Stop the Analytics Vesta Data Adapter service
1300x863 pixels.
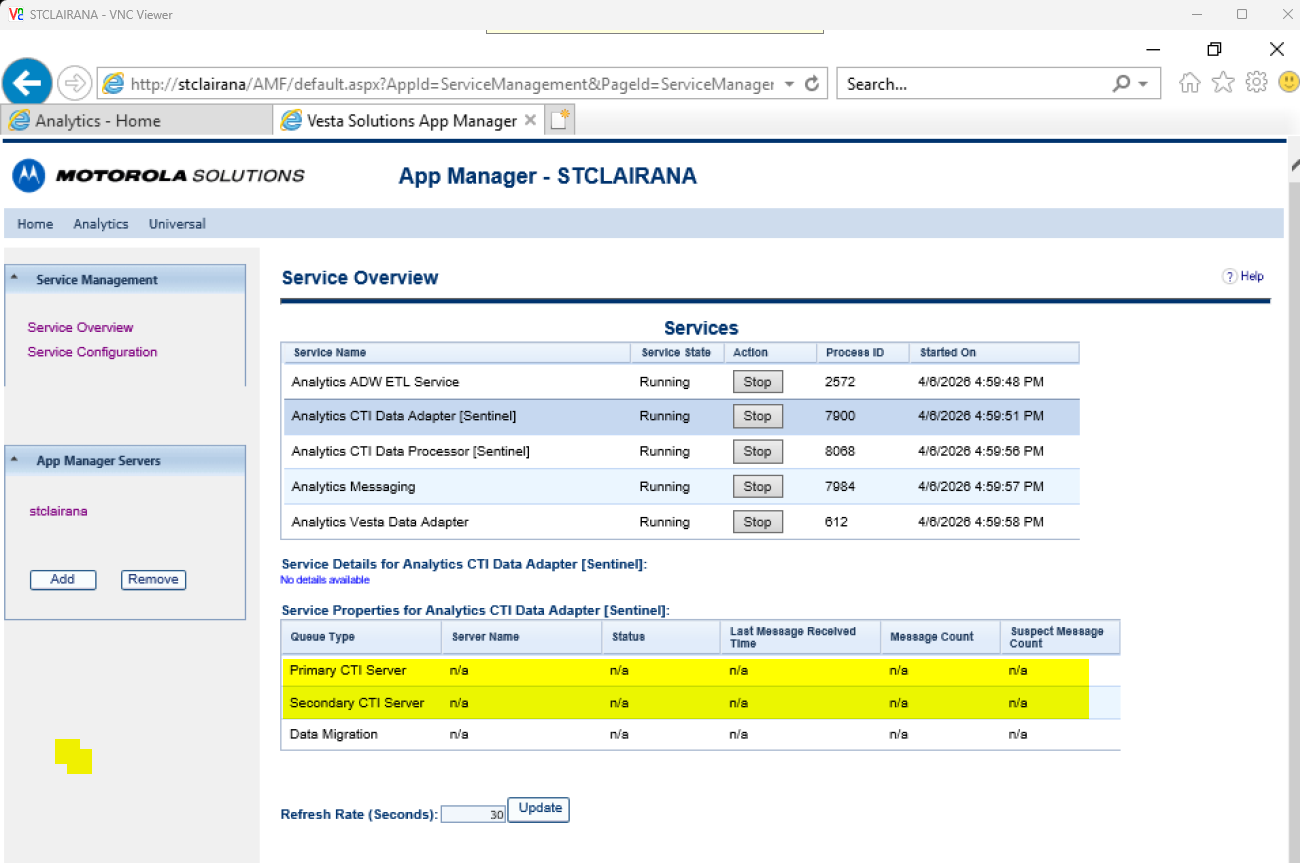(757, 522)
